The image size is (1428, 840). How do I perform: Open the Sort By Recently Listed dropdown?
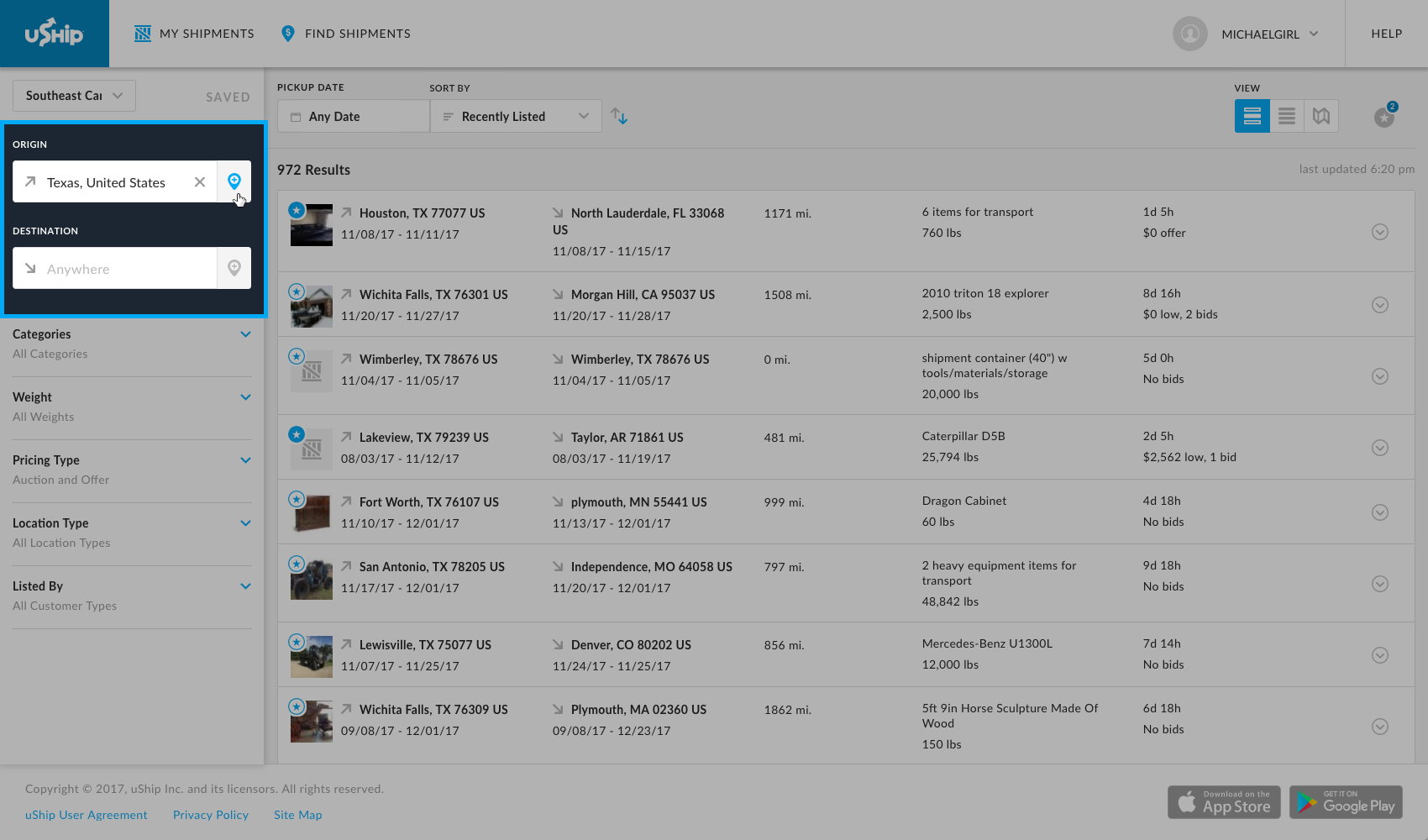[x=515, y=116]
